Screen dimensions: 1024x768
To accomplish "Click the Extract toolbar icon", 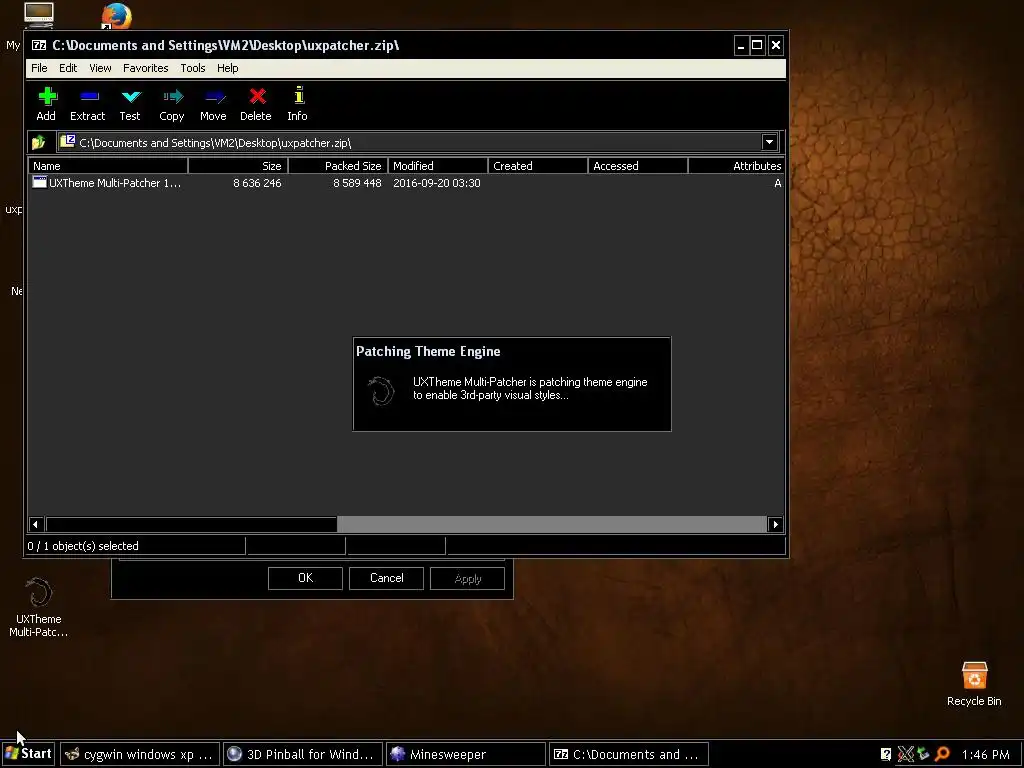I will pos(89,97).
